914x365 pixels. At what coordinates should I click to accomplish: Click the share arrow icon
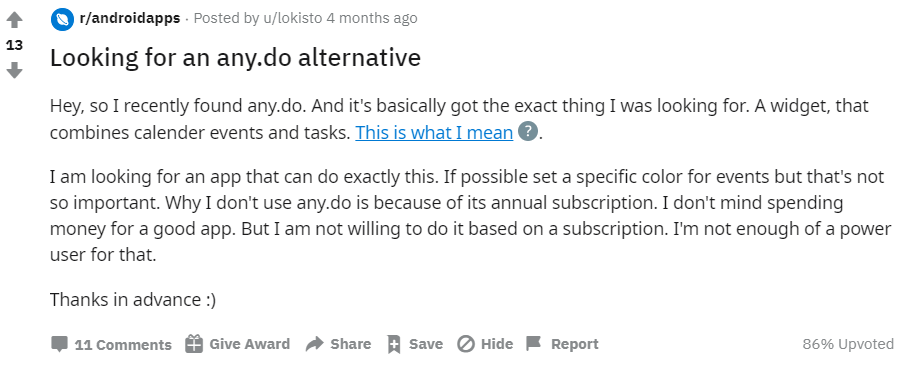click(x=314, y=344)
